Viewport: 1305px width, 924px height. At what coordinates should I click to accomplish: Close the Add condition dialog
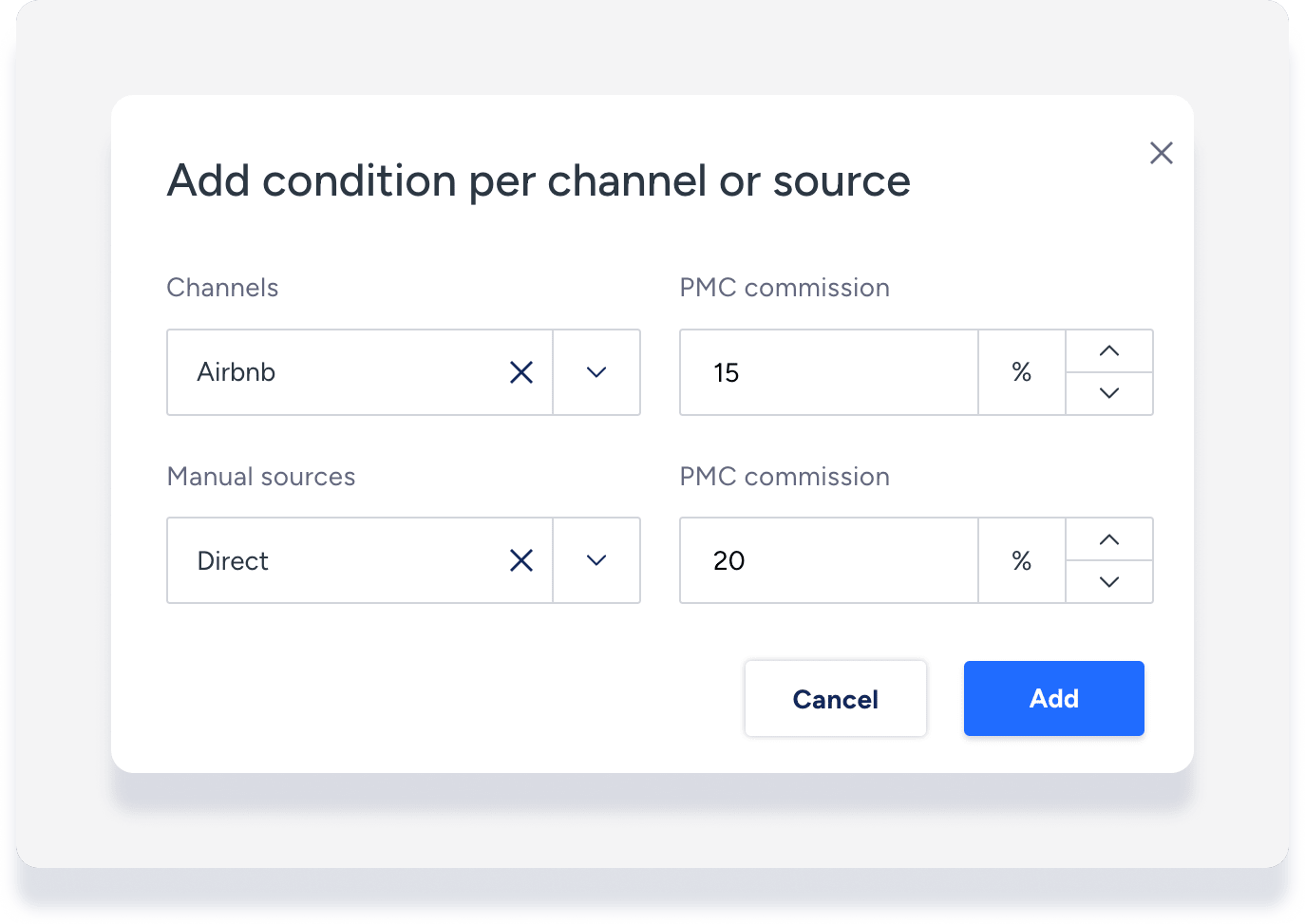[x=1161, y=153]
